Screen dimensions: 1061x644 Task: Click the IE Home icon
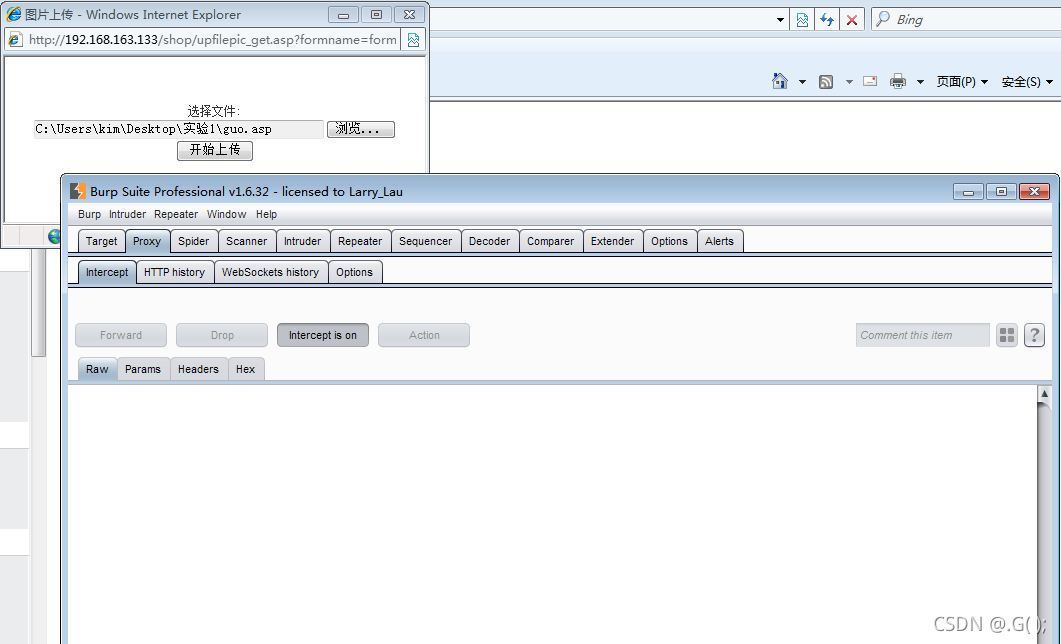(780, 81)
